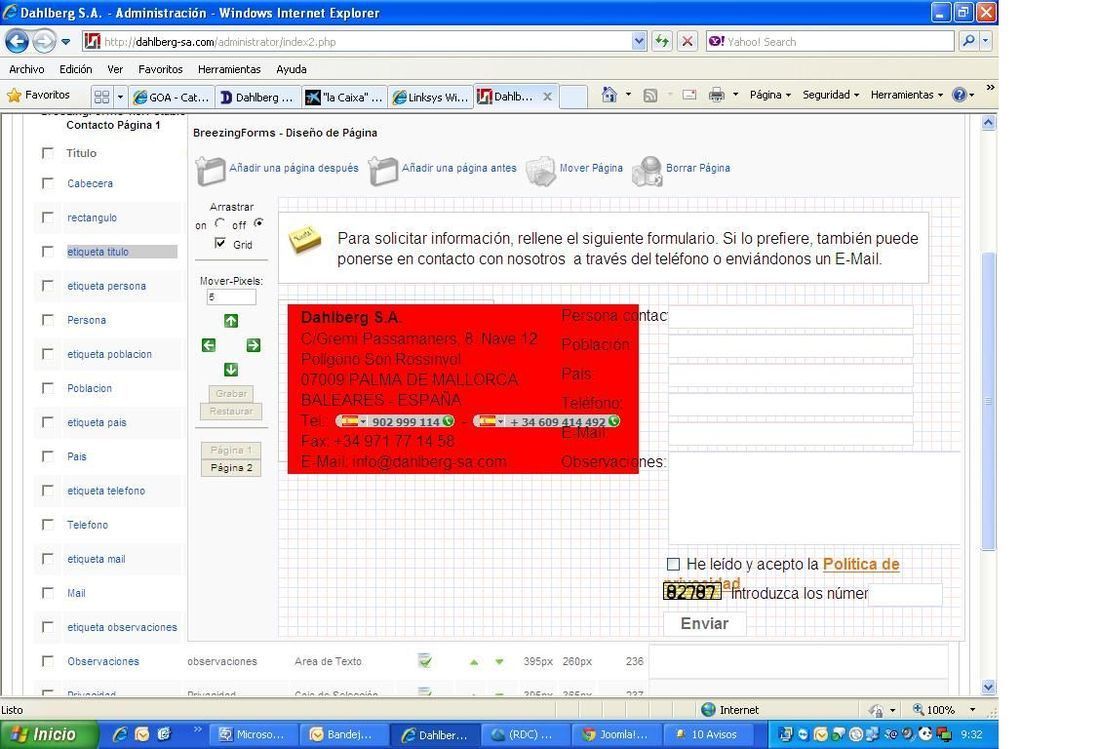Click the Borrar Página icon
The height and width of the screenshot is (749, 1100).
(648, 170)
